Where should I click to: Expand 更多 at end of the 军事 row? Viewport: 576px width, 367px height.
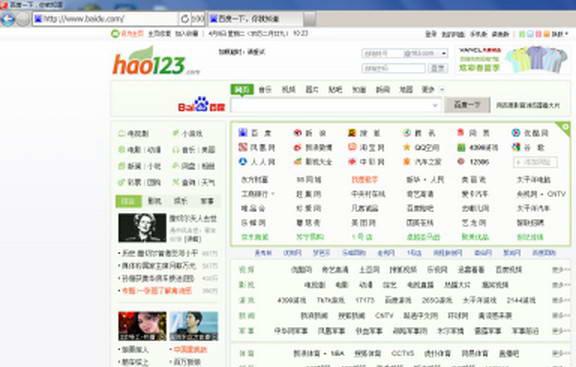561,331
